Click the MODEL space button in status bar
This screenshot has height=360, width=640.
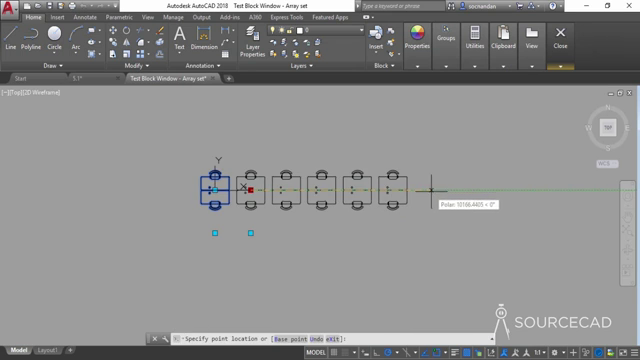316,352
